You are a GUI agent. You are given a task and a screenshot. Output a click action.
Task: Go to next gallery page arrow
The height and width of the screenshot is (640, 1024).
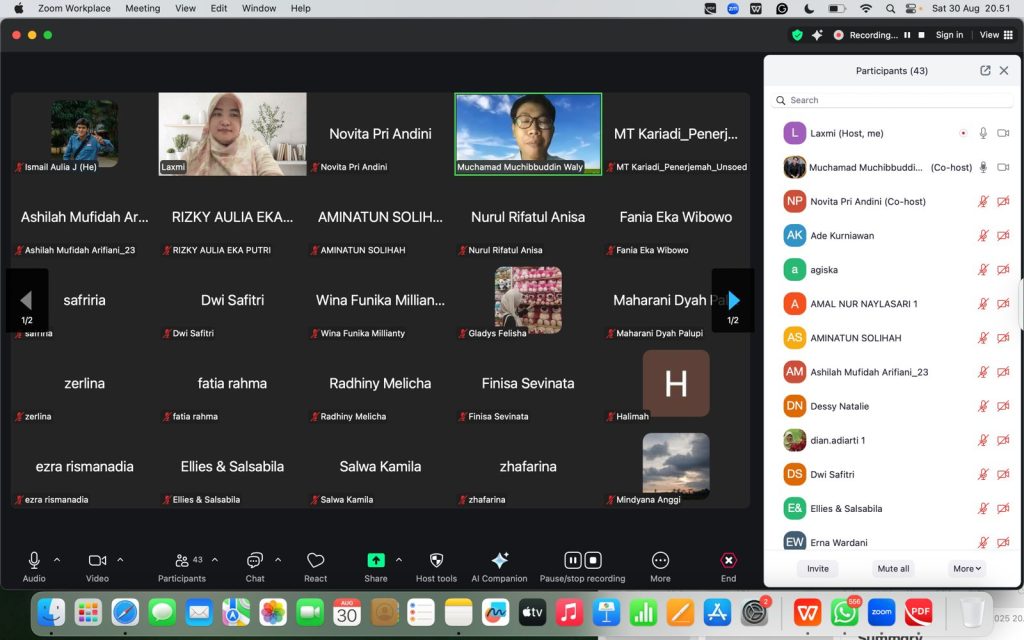(733, 300)
